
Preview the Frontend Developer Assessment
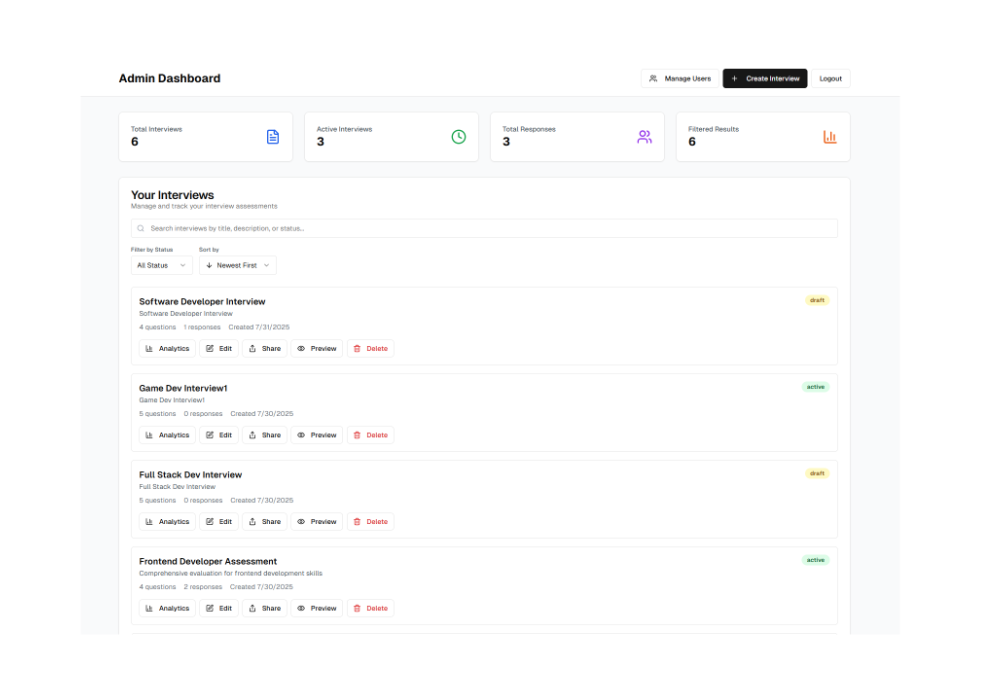point(316,608)
